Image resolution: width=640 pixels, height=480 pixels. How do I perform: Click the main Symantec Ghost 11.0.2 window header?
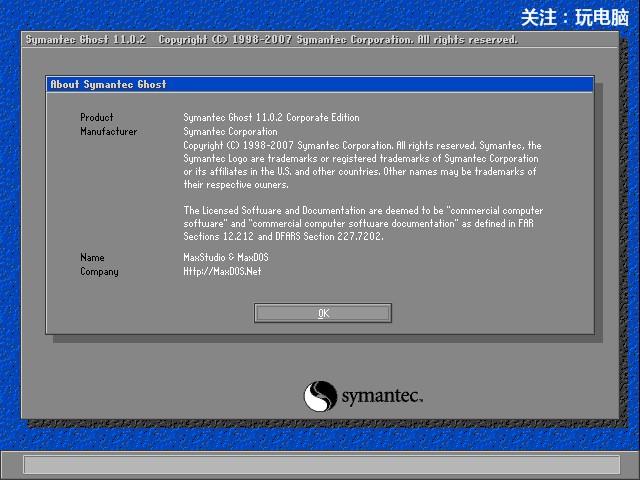(320, 40)
